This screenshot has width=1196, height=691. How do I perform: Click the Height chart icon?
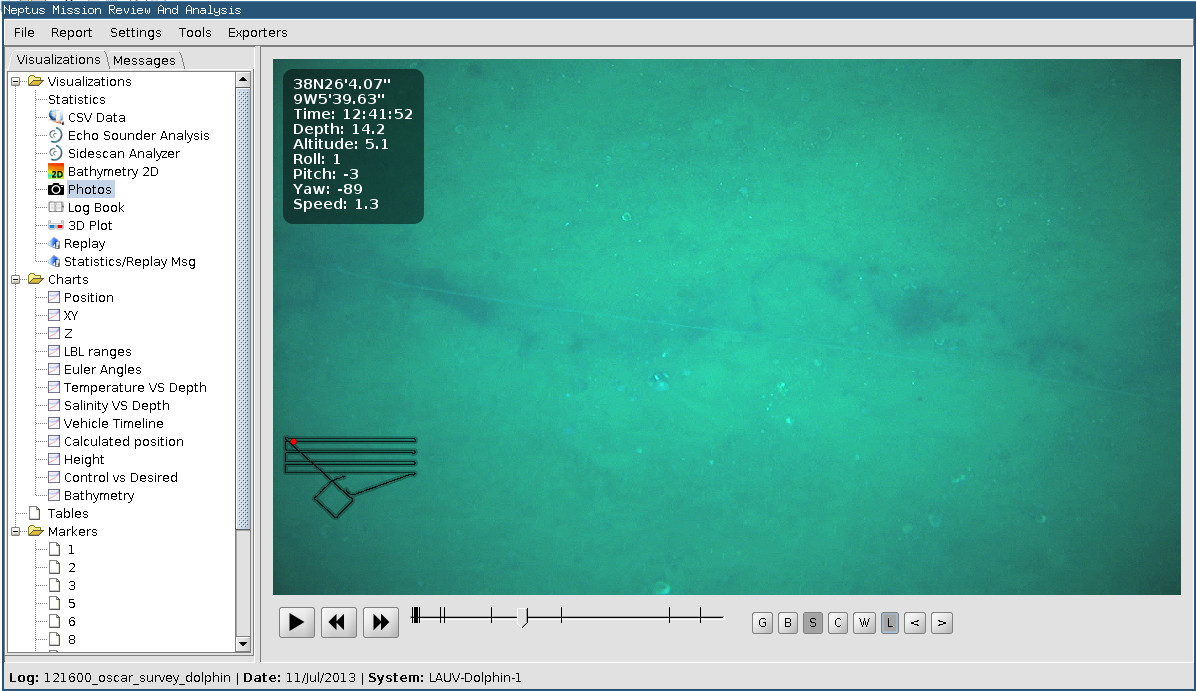(x=54, y=459)
